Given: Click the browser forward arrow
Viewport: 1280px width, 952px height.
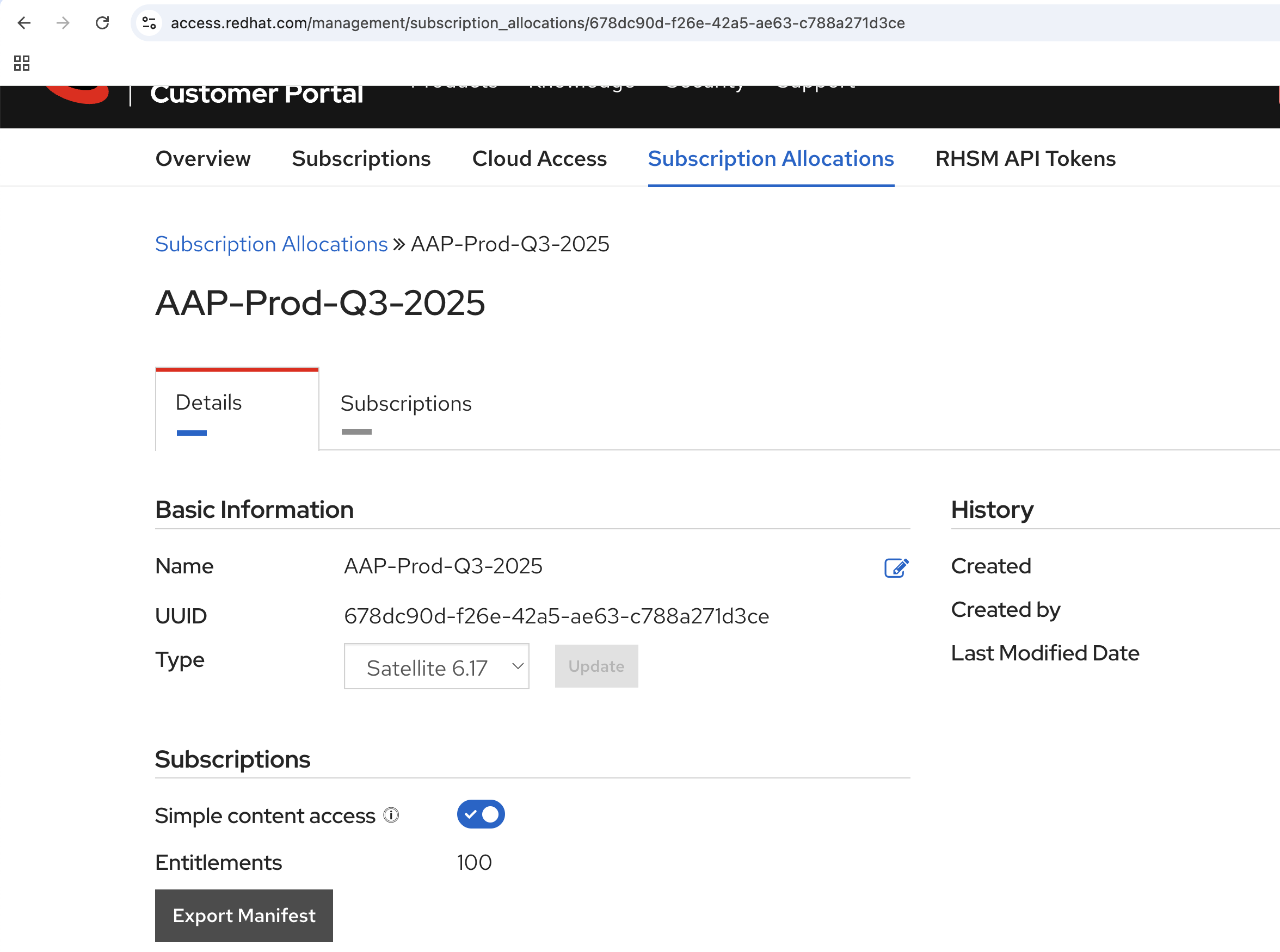Looking at the screenshot, I should pyautogui.click(x=63, y=23).
